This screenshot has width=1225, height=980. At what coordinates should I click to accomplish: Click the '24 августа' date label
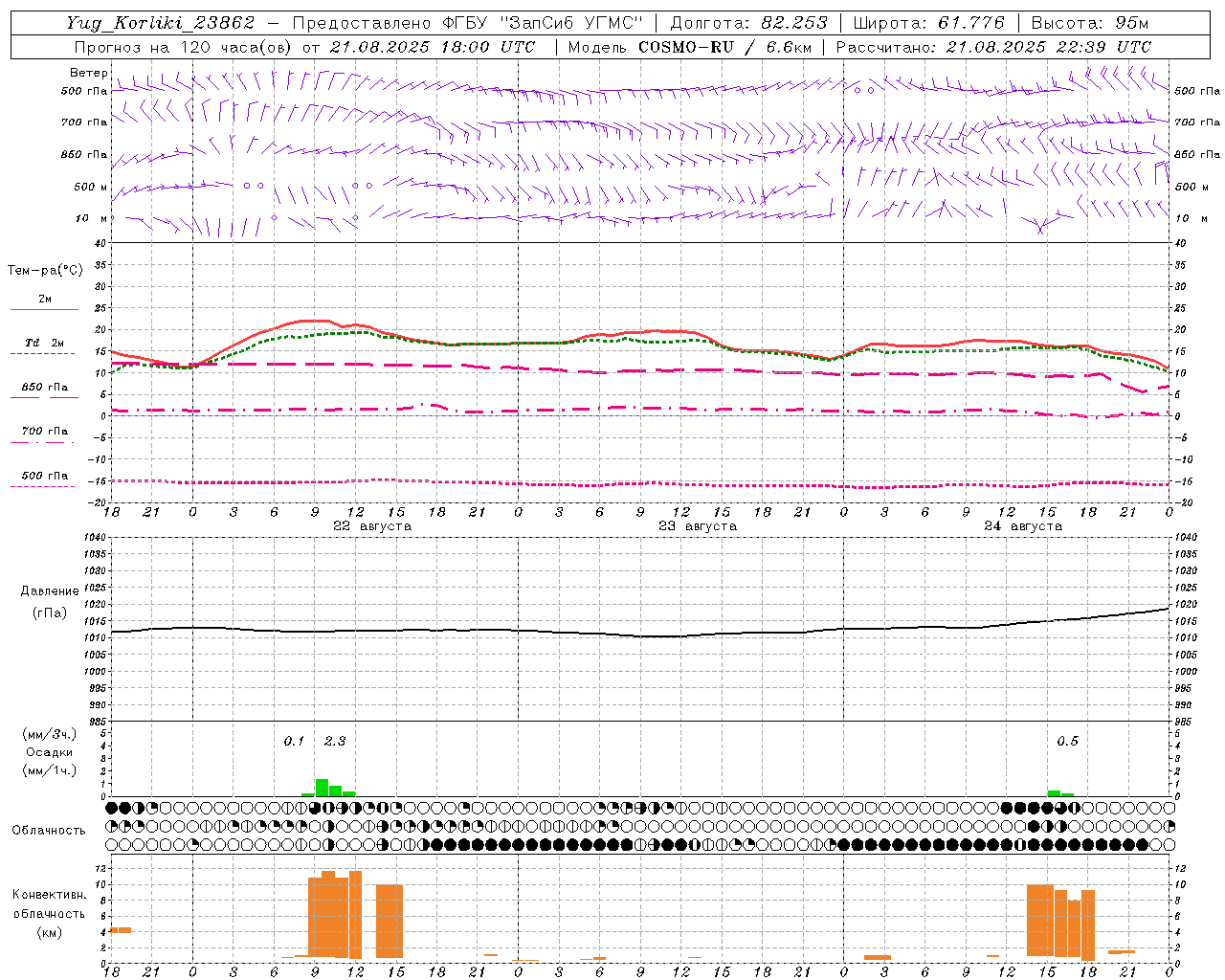(1023, 526)
